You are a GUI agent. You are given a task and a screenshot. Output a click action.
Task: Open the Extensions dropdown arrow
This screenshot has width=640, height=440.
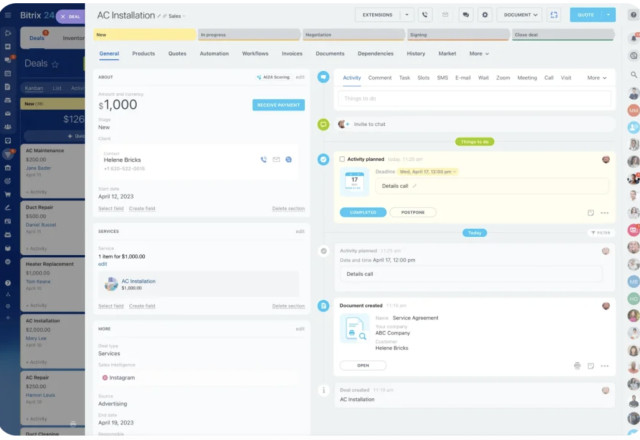(x=406, y=15)
